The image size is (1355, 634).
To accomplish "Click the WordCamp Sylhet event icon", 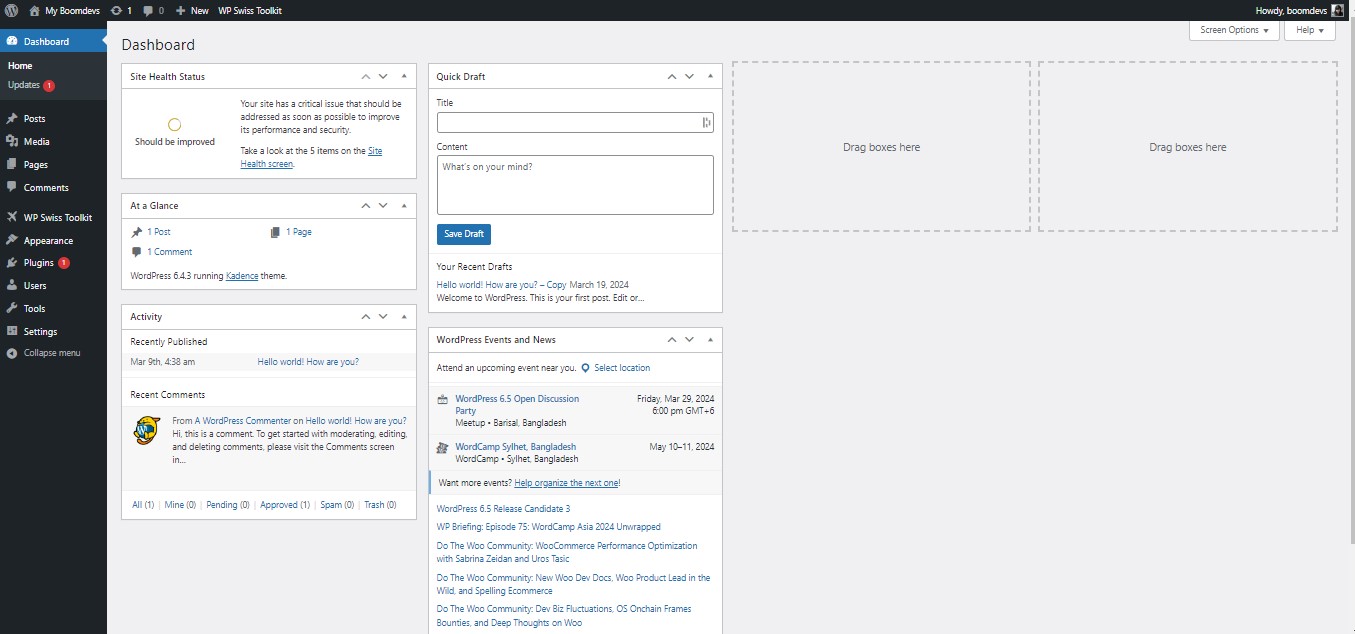I will pyautogui.click(x=443, y=448).
